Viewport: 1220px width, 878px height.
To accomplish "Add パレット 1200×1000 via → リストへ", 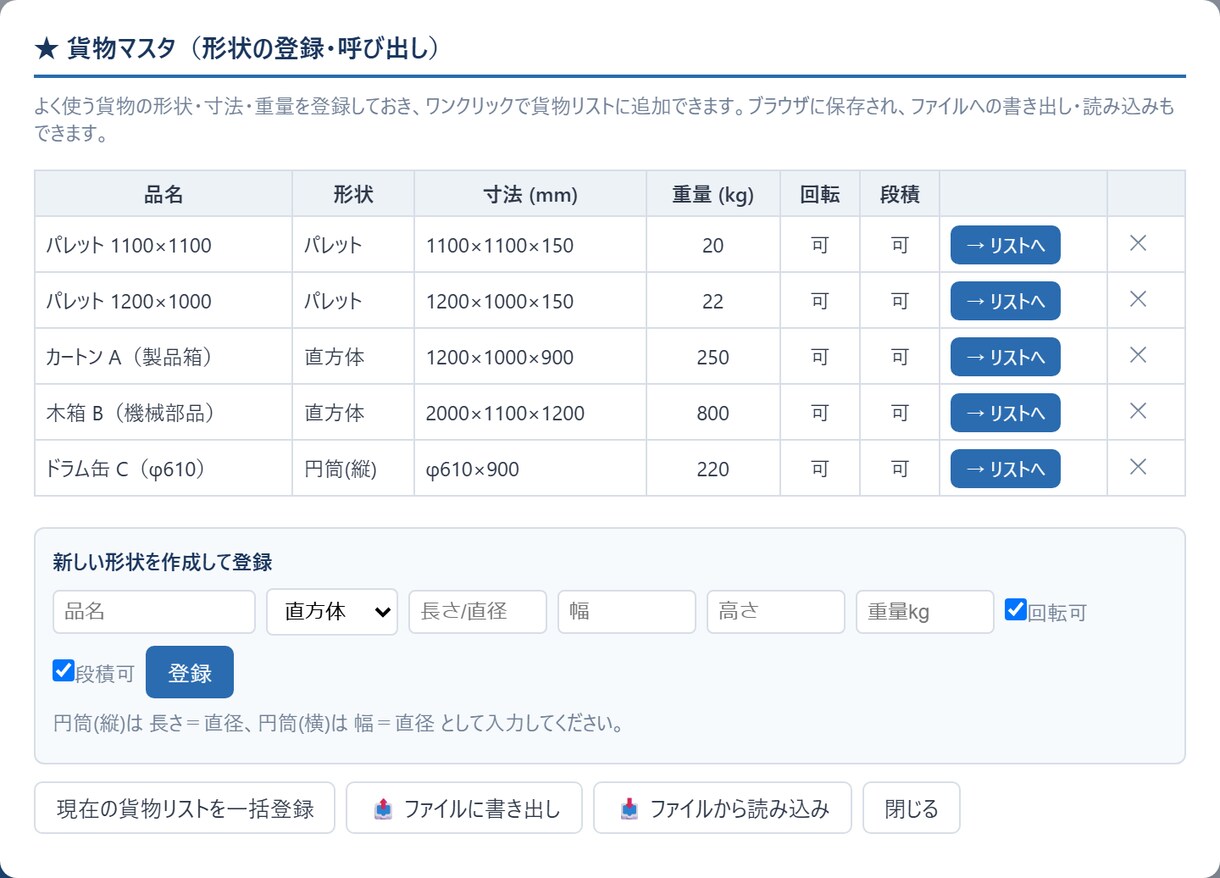I will [x=1005, y=301].
